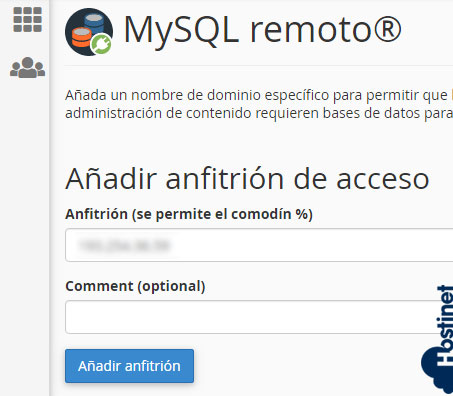Click the description line starting with Añada
The width and height of the screenshot is (453, 396).
[x=259, y=95]
